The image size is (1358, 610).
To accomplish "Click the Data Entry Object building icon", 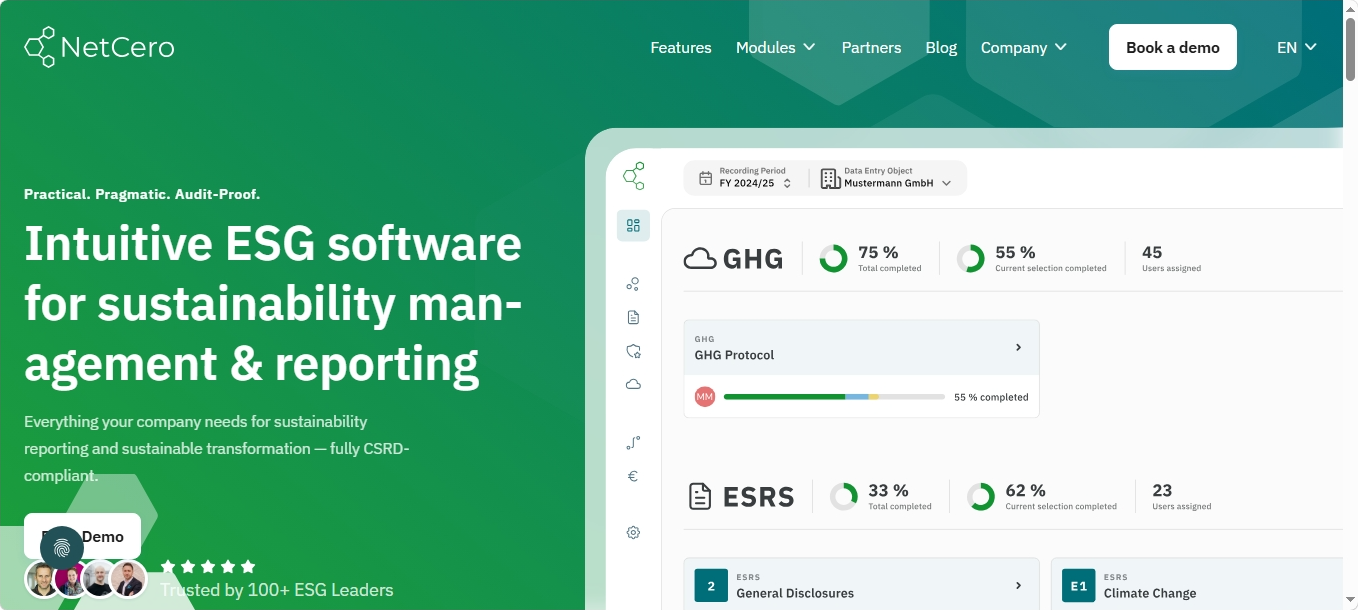I will click(x=830, y=178).
